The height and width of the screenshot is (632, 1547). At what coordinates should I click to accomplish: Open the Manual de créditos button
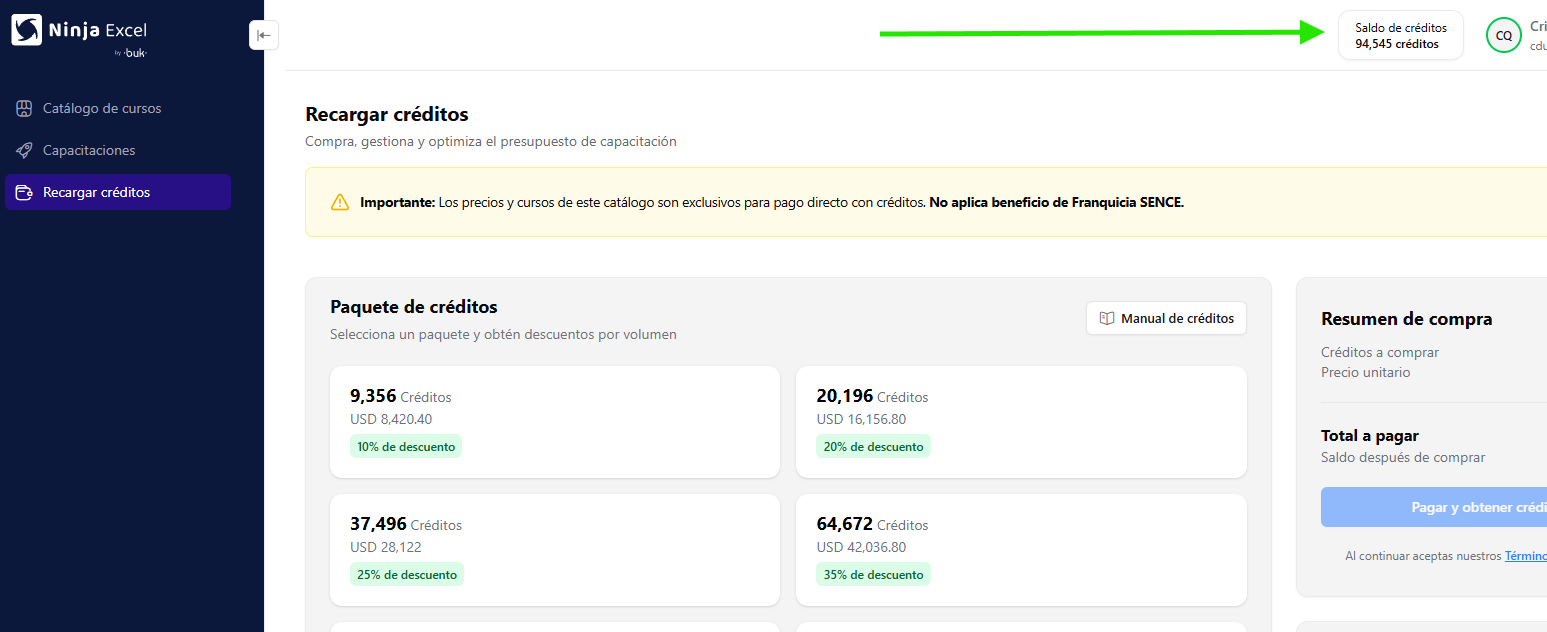pyautogui.click(x=1166, y=318)
